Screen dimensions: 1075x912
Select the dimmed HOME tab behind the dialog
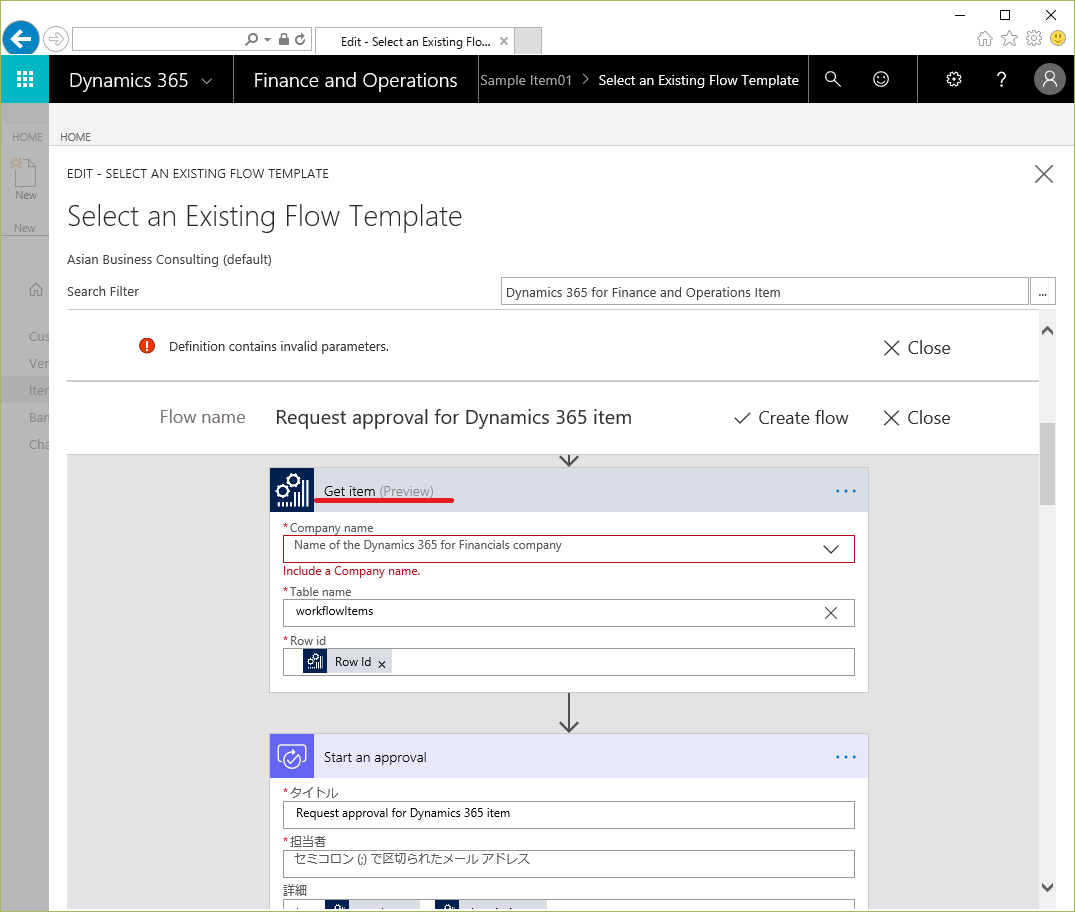tap(27, 136)
